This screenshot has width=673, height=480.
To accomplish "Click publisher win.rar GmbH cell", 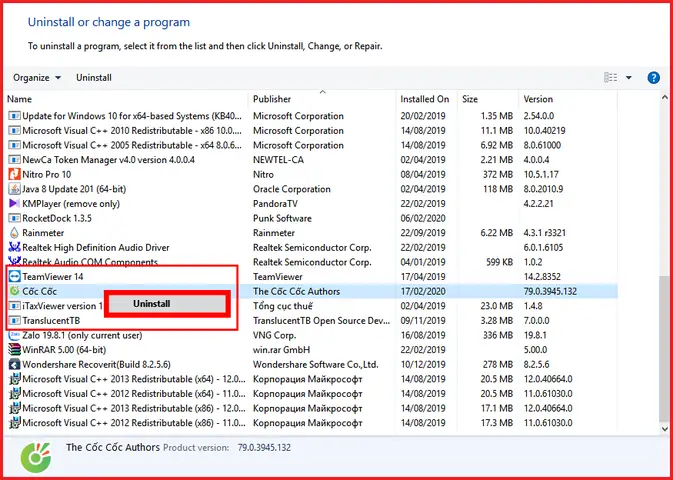I will point(281,350).
